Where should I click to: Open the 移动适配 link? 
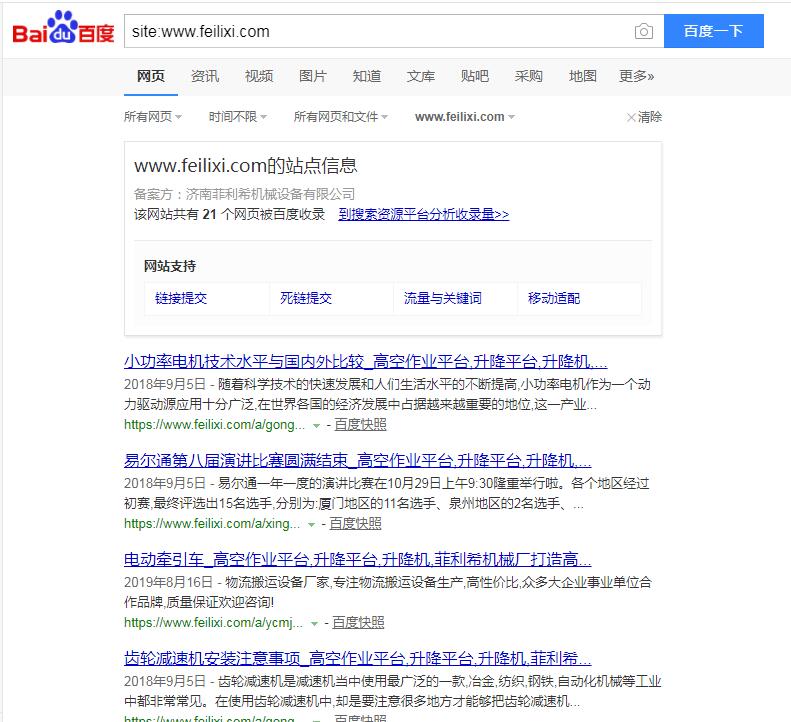[x=554, y=298]
